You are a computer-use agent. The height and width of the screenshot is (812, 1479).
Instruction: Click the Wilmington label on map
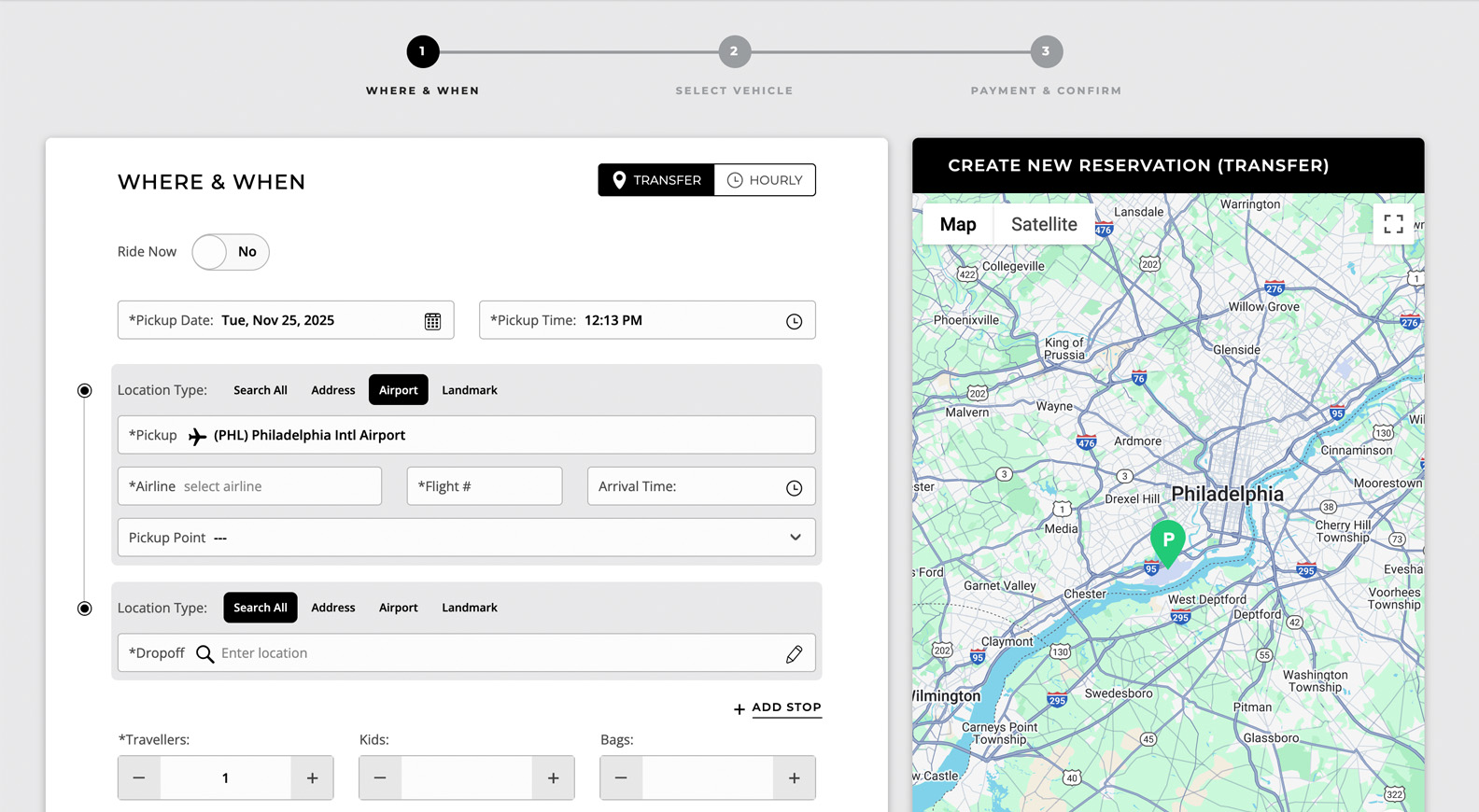tap(947, 696)
